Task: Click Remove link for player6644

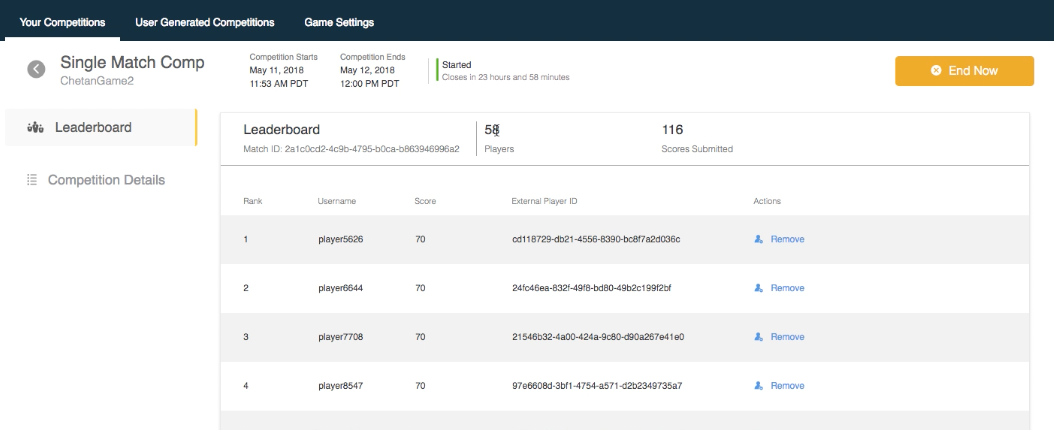Action: tap(787, 288)
